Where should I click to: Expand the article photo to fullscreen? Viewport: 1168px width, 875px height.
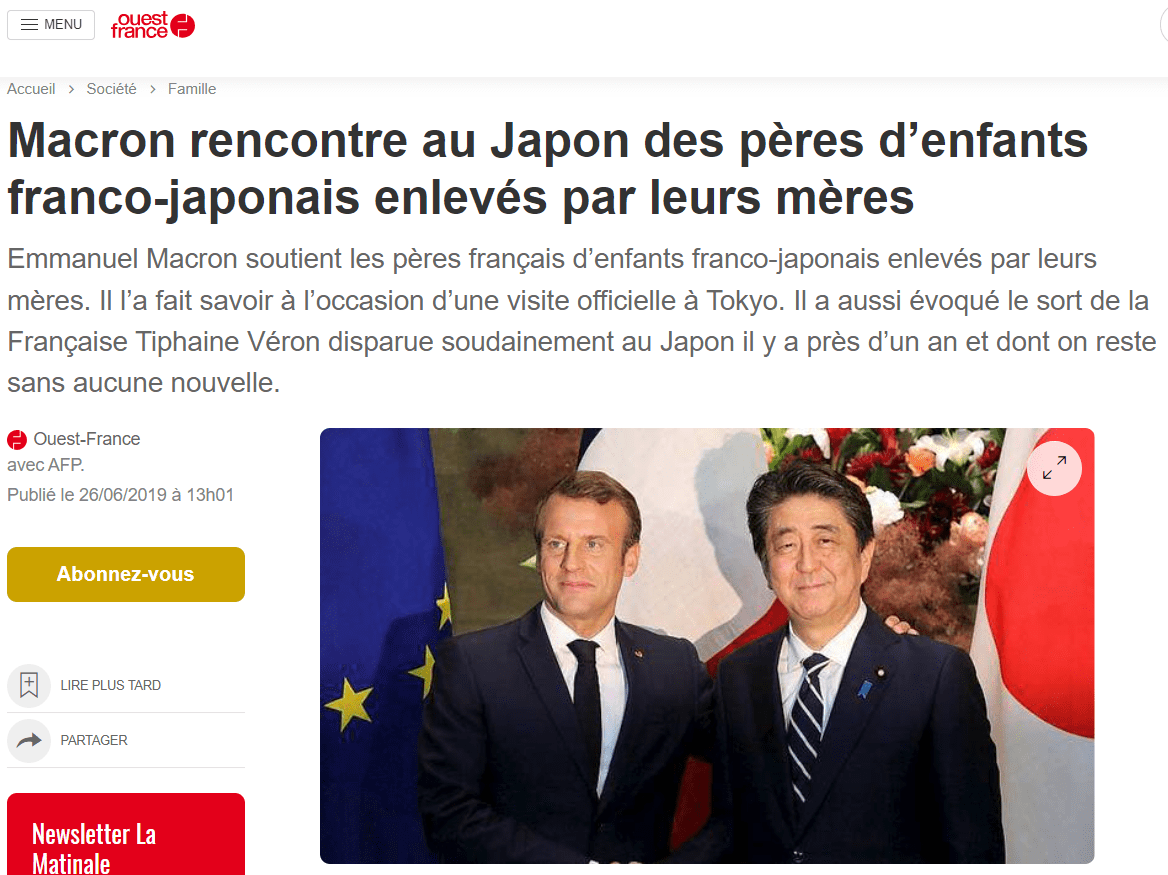click(1054, 468)
